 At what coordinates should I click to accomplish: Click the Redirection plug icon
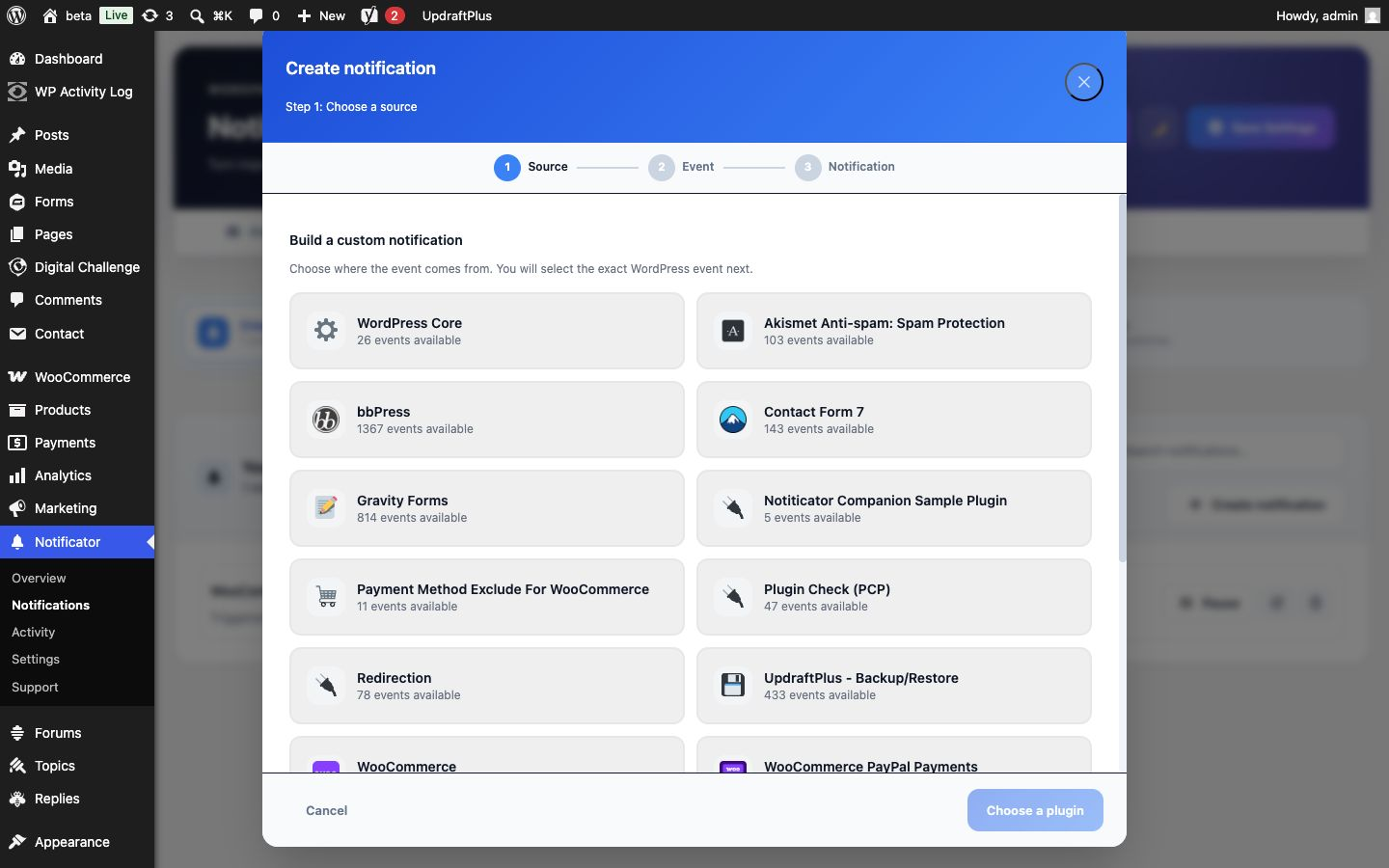tap(326, 685)
